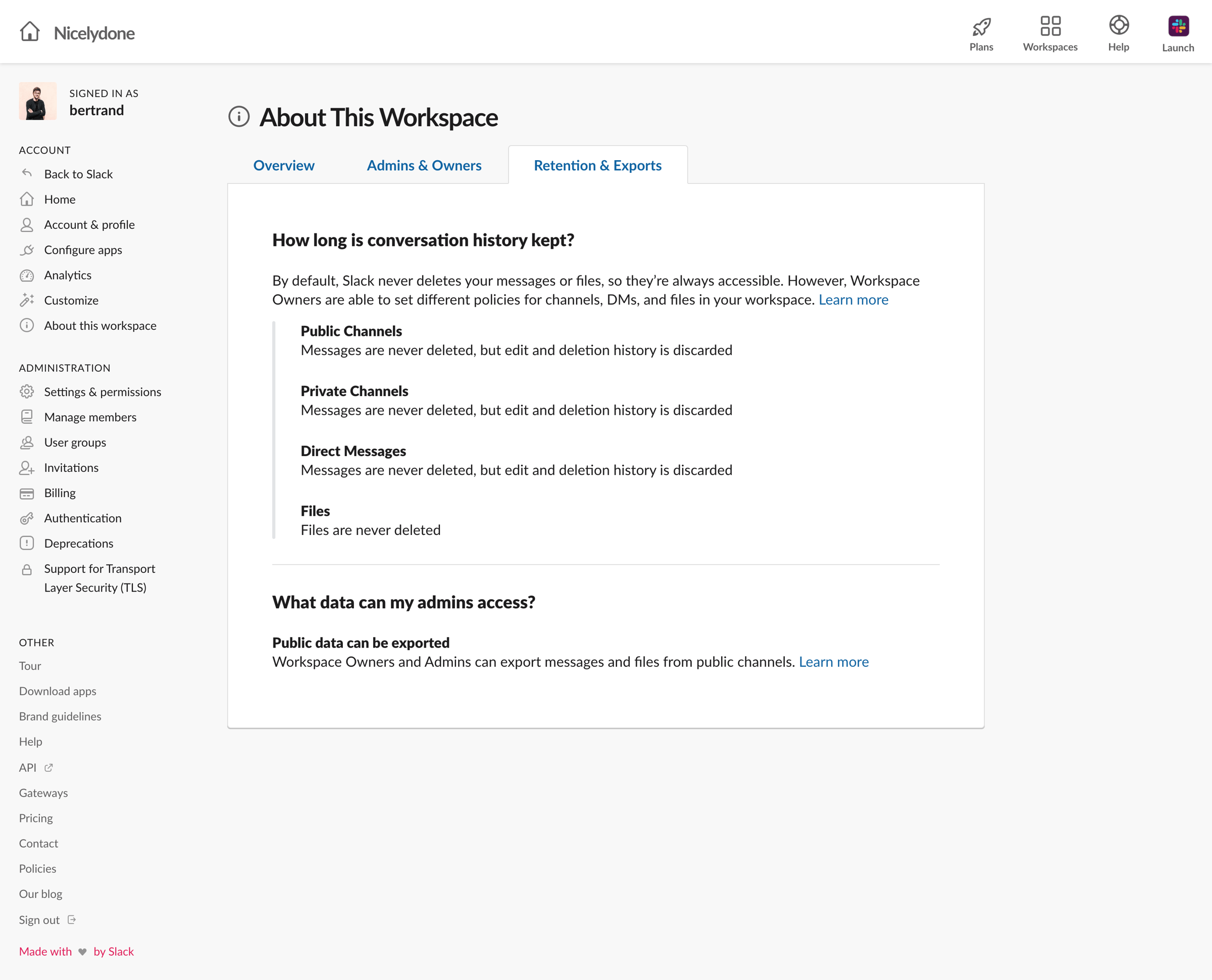Screen dimensions: 1212x980
Task: Select the Retention & Exports tab
Action: click(x=597, y=165)
